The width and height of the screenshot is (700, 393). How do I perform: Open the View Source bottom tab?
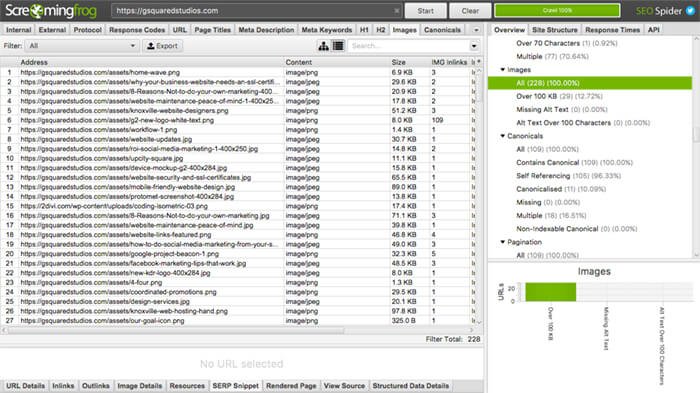coord(344,386)
